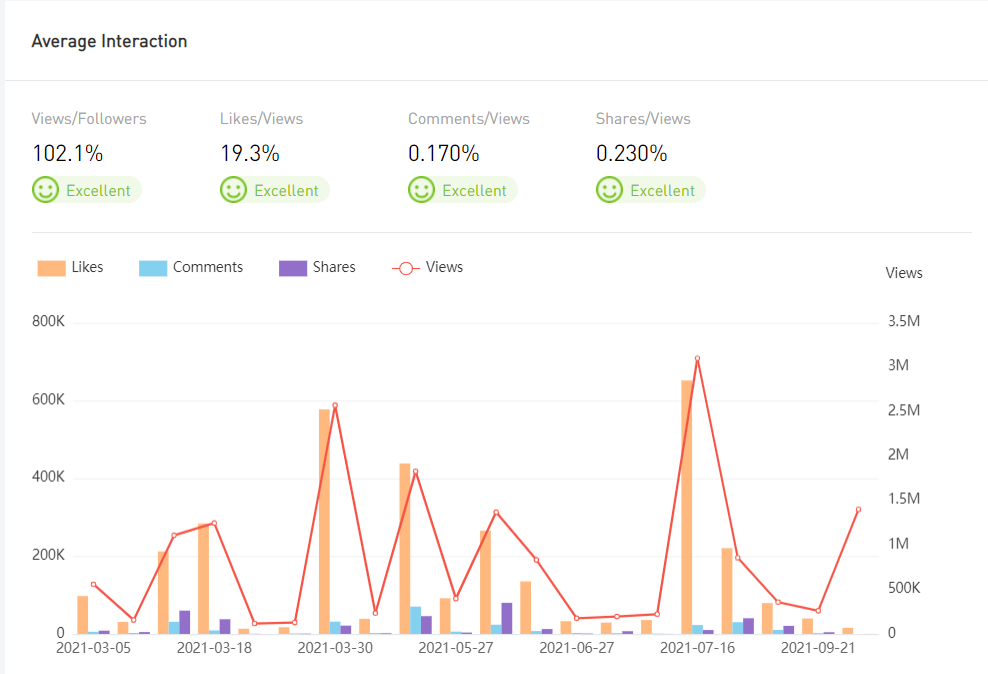Toggle the Views line in the legend

click(427, 268)
